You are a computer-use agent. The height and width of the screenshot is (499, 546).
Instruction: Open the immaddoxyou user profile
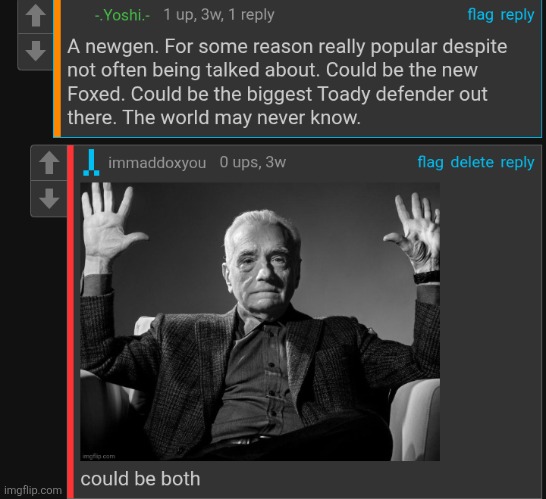point(157,163)
